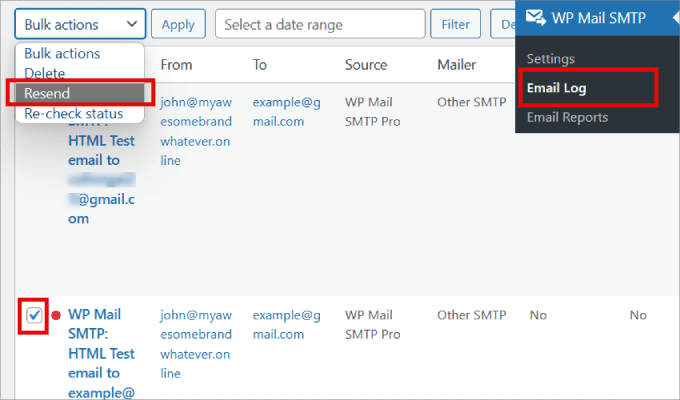The image size is (680, 400).
Task: Click the Source column header
Action: click(365, 65)
